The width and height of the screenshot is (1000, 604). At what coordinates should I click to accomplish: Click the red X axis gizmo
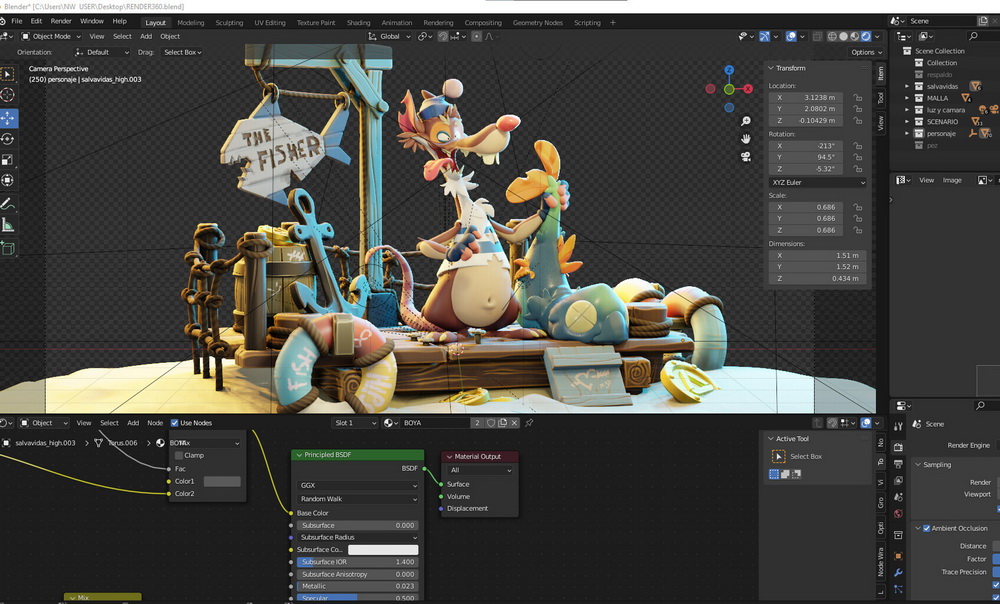point(748,89)
